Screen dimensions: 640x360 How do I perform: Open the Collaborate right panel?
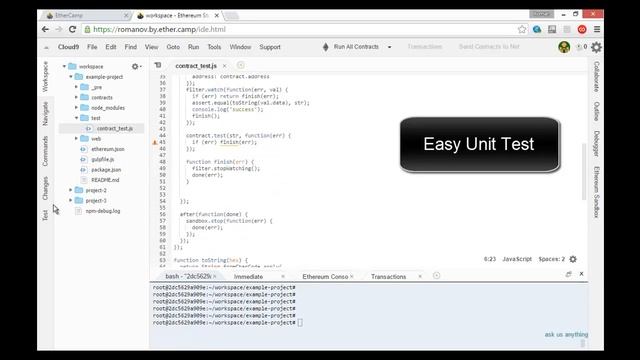point(596,76)
